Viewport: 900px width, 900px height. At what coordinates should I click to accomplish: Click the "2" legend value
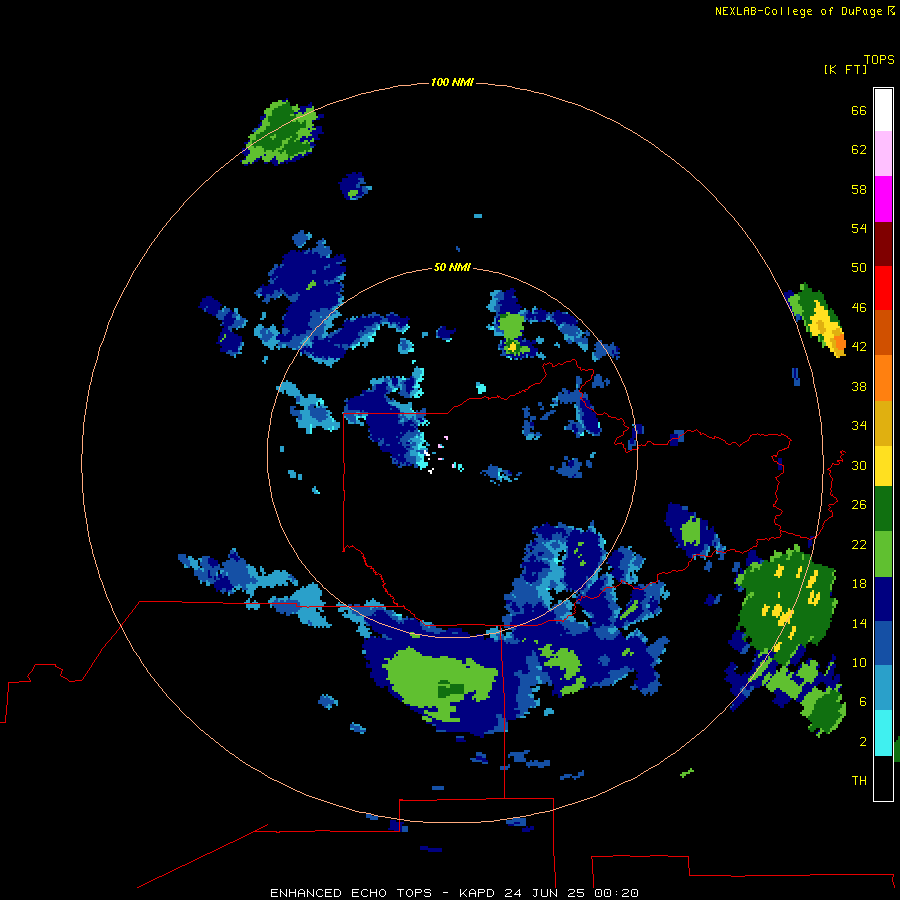(863, 742)
